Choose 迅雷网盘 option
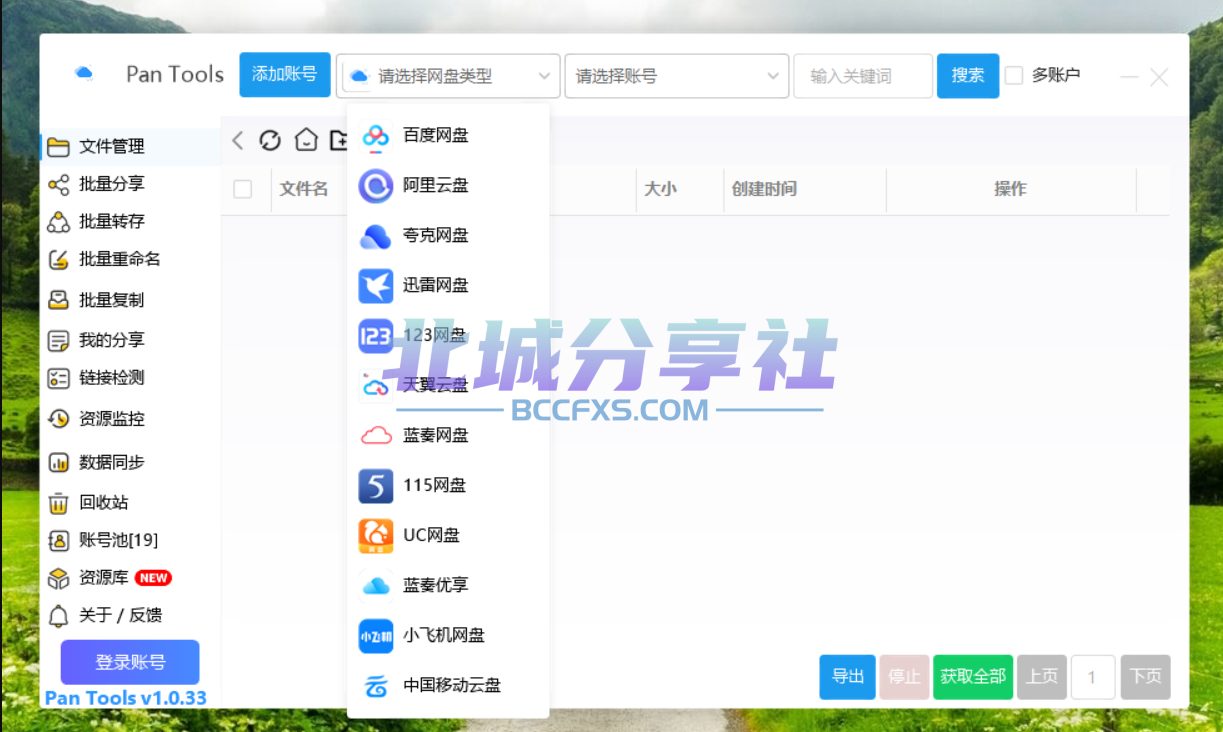This screenshot has height=732, width=1223. 448,285
